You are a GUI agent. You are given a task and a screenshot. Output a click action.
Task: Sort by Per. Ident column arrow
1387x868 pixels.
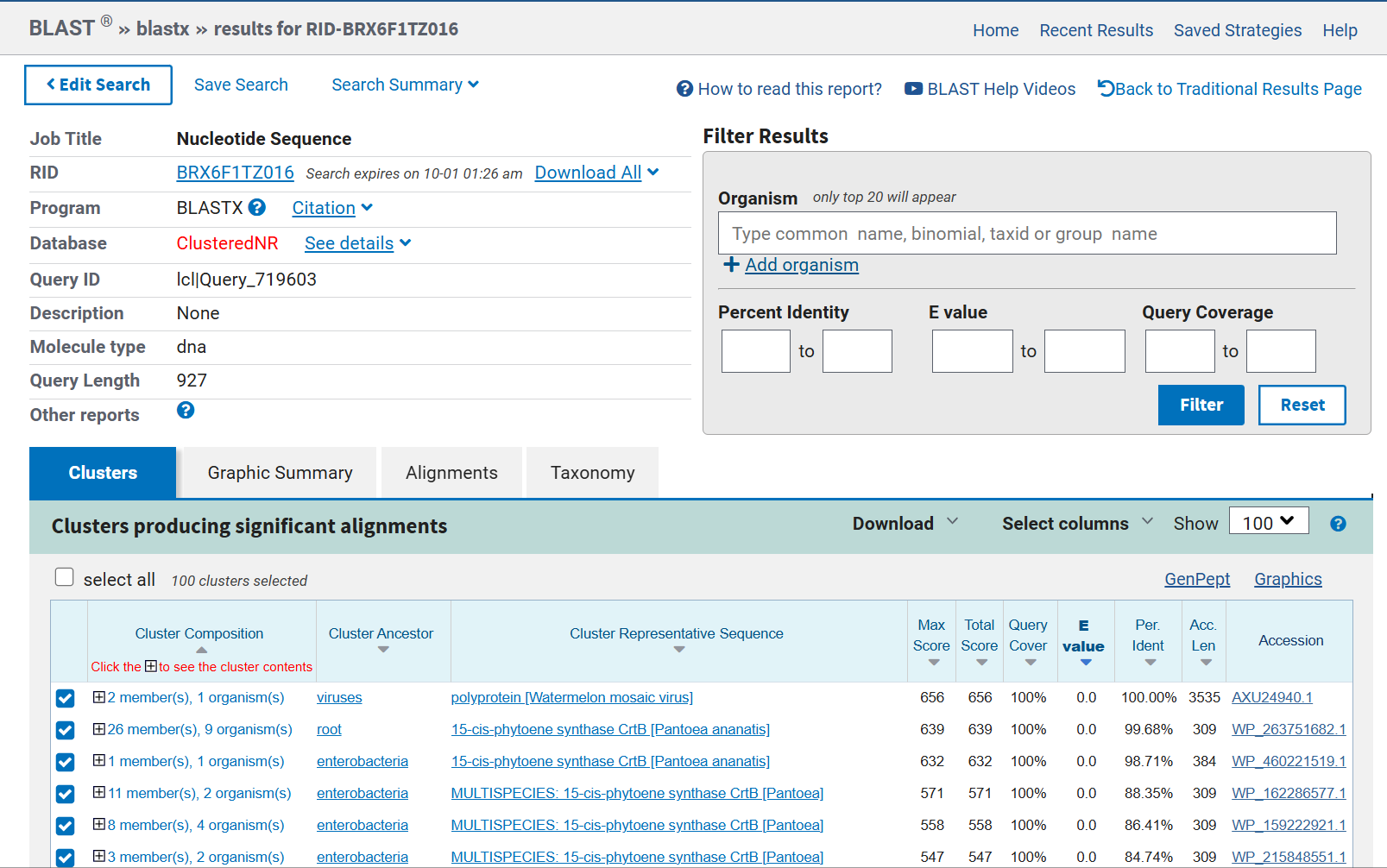[1151, 663]
